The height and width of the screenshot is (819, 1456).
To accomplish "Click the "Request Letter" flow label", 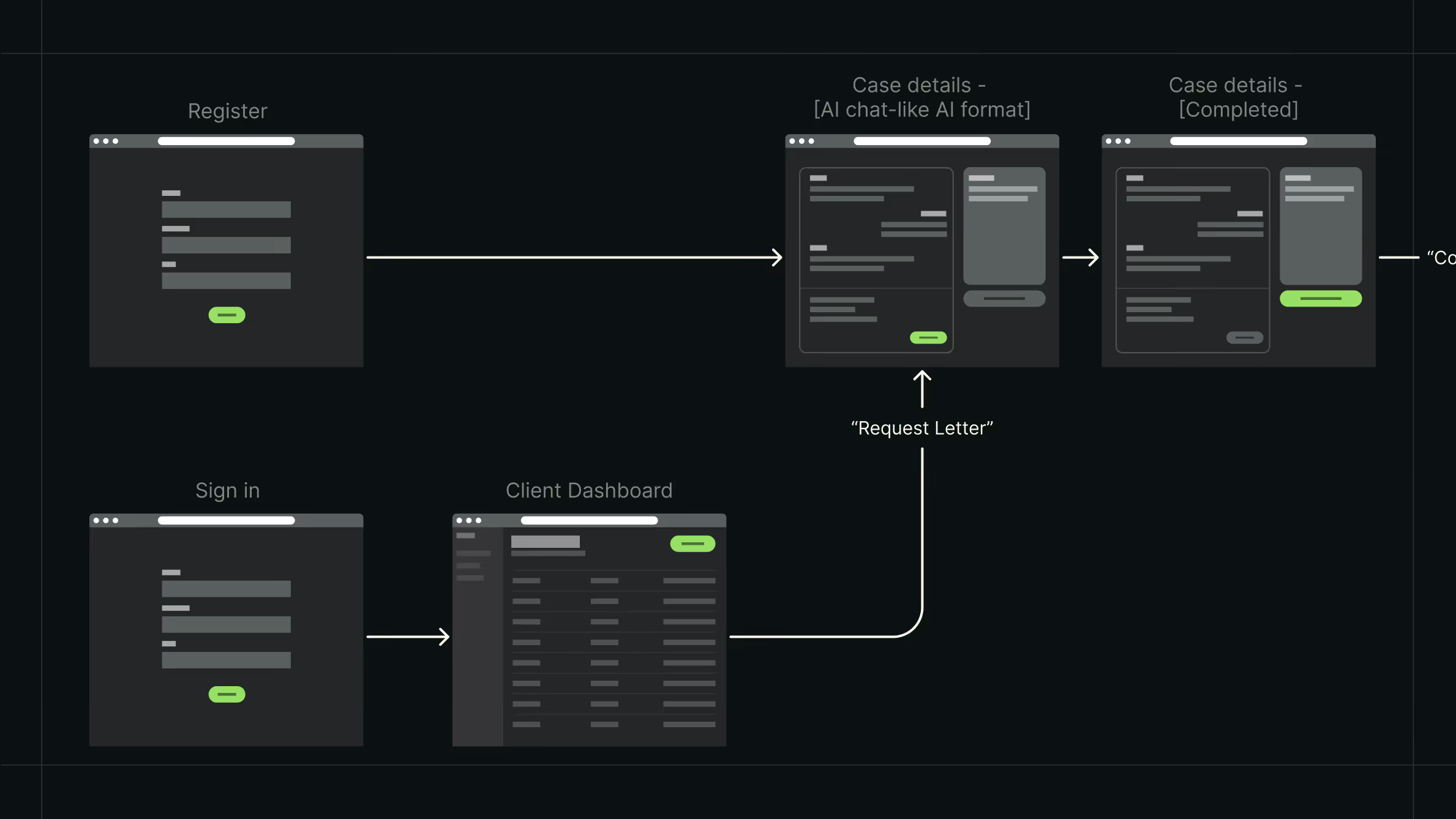I will pyautogui.click(x=921, y=428).
